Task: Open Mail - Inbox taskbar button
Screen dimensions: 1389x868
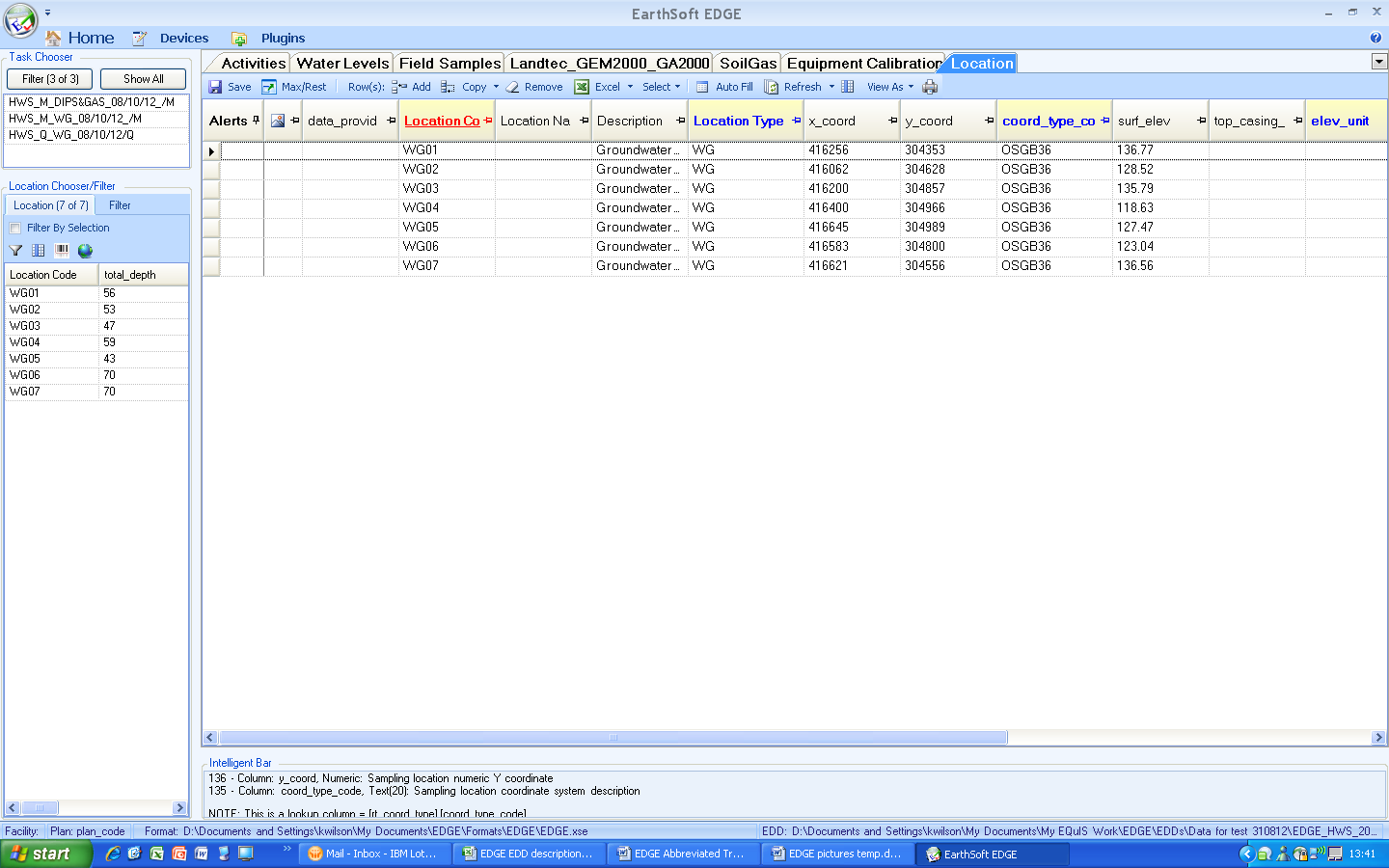Action: (373, 854)
